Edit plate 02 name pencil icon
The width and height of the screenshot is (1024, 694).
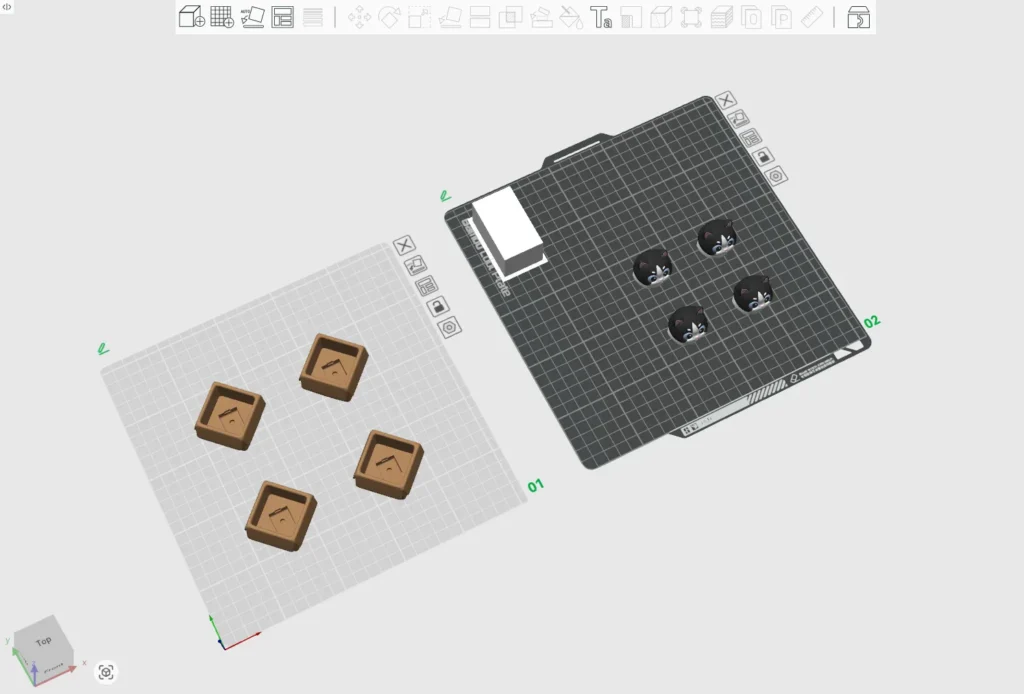(445, 196)
